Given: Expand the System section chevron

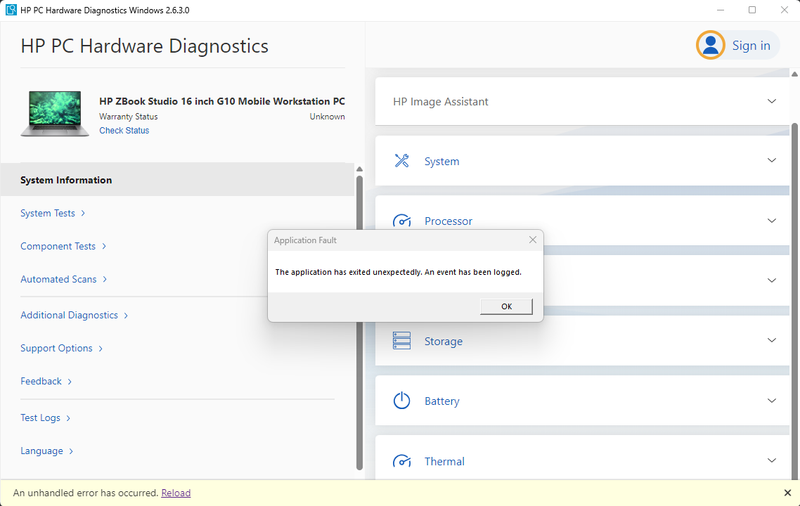Looking at the screenshot, I should point(771,161).
